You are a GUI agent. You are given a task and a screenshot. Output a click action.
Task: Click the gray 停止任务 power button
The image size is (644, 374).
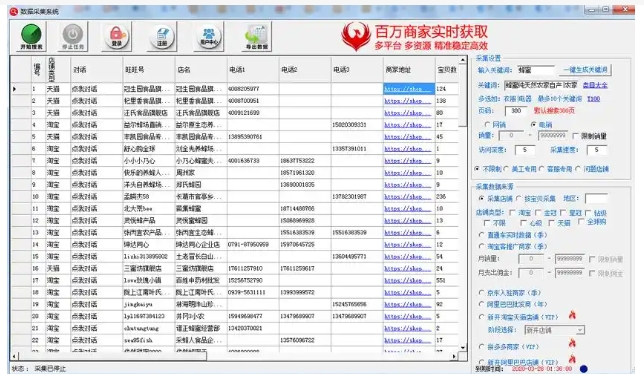pos(73,37)
